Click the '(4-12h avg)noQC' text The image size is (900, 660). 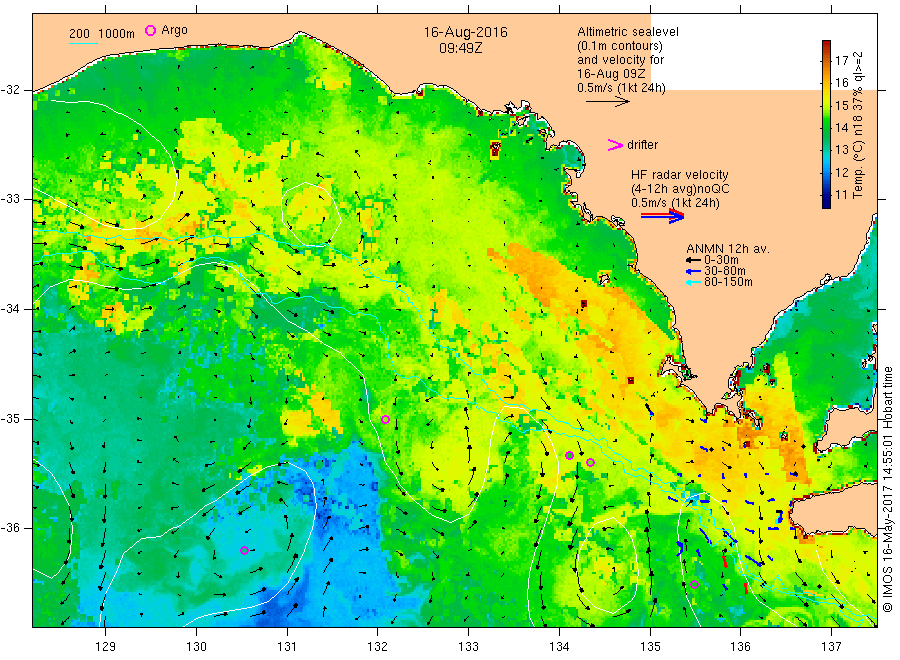680,189
